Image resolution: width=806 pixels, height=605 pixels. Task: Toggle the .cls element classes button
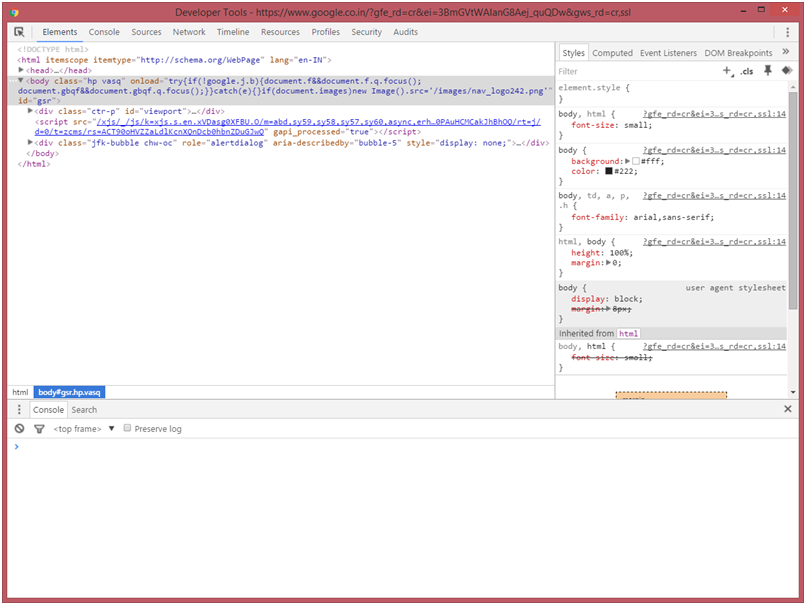(x=747, y=71)
